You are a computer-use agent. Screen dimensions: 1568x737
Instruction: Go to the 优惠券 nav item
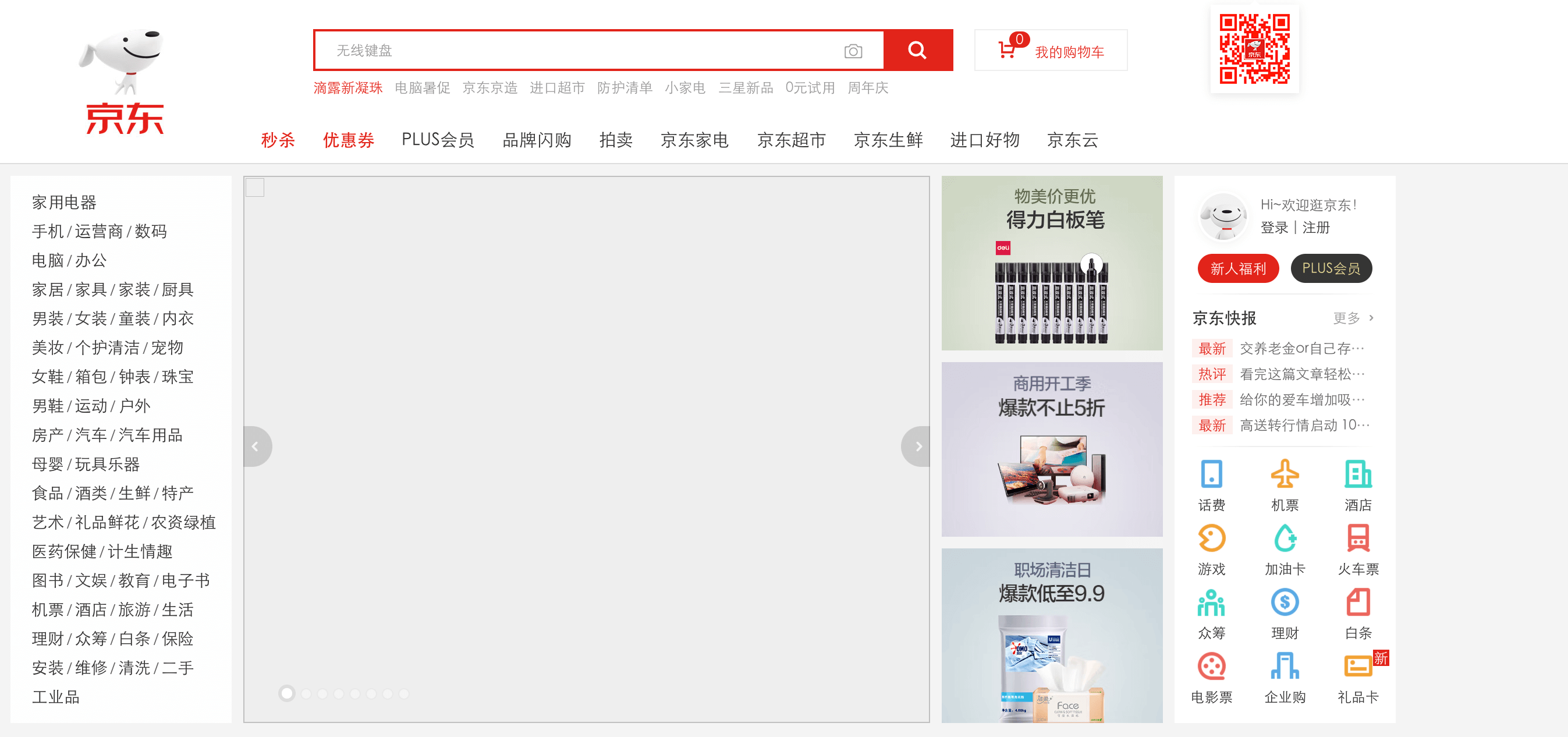348,140
